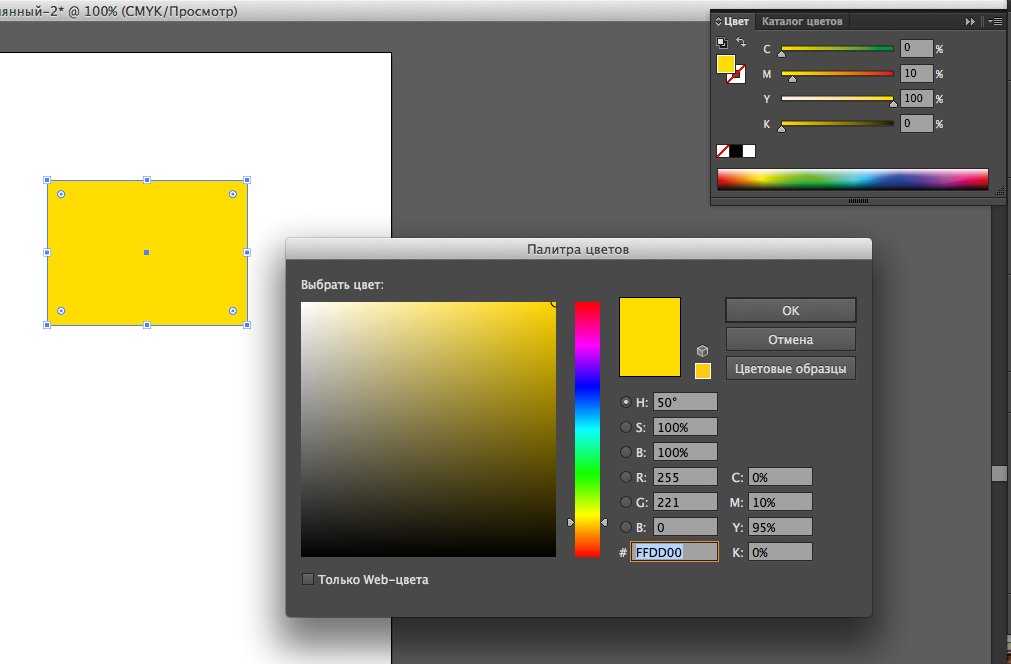Click the Black K slider track
The image size is (1011, 664).
(837, 123)
